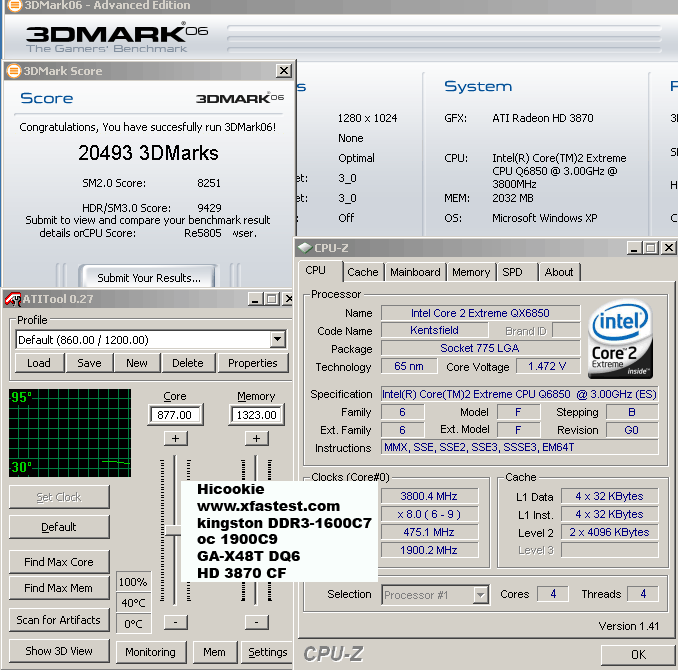Image resolution: width=678 pixels, height=670 pixels.
Task: Click the Package value Socket 775 LGA
Action: 480,348
